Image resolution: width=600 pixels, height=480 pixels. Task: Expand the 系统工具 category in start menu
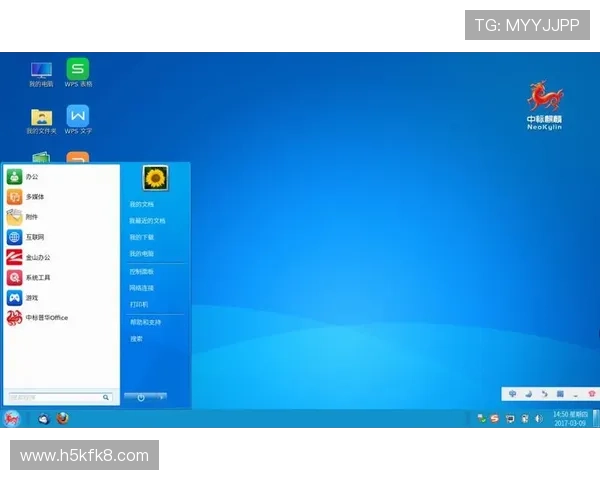37,277
